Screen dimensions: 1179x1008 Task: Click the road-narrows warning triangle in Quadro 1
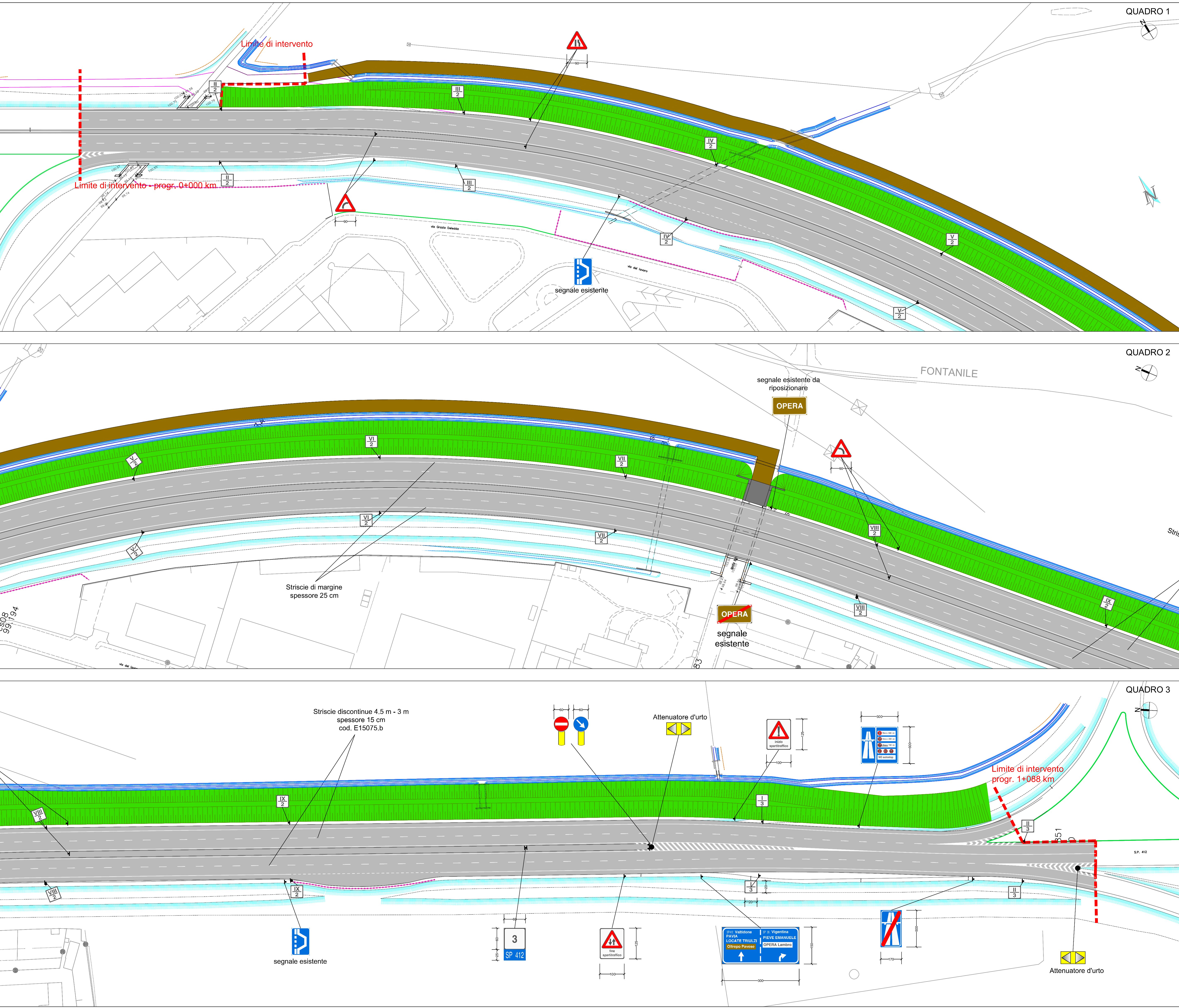point(576,41)
